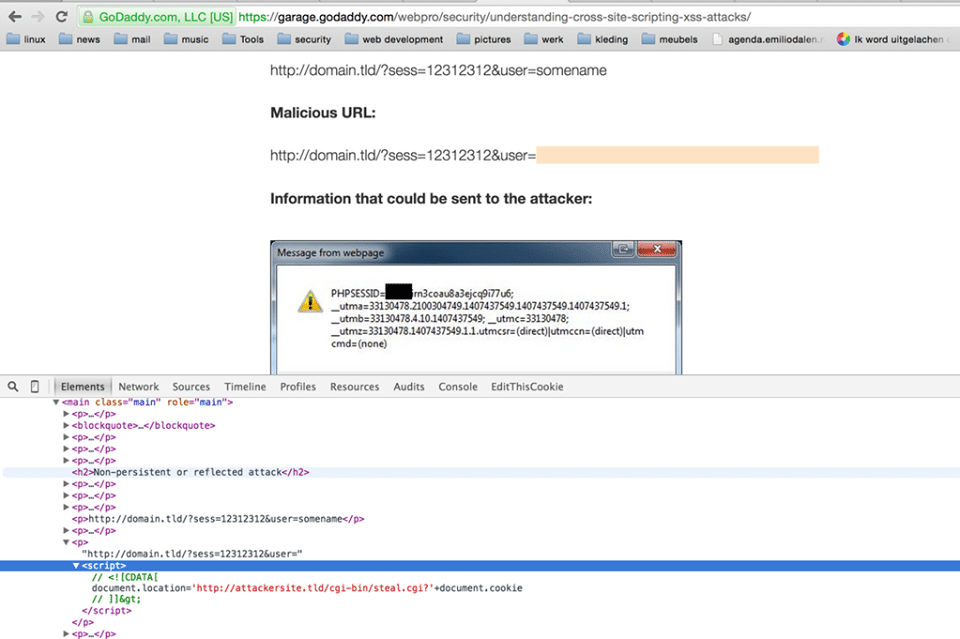Switch to the Network tab
960x639 pixels.
click(x=138, y=387)
